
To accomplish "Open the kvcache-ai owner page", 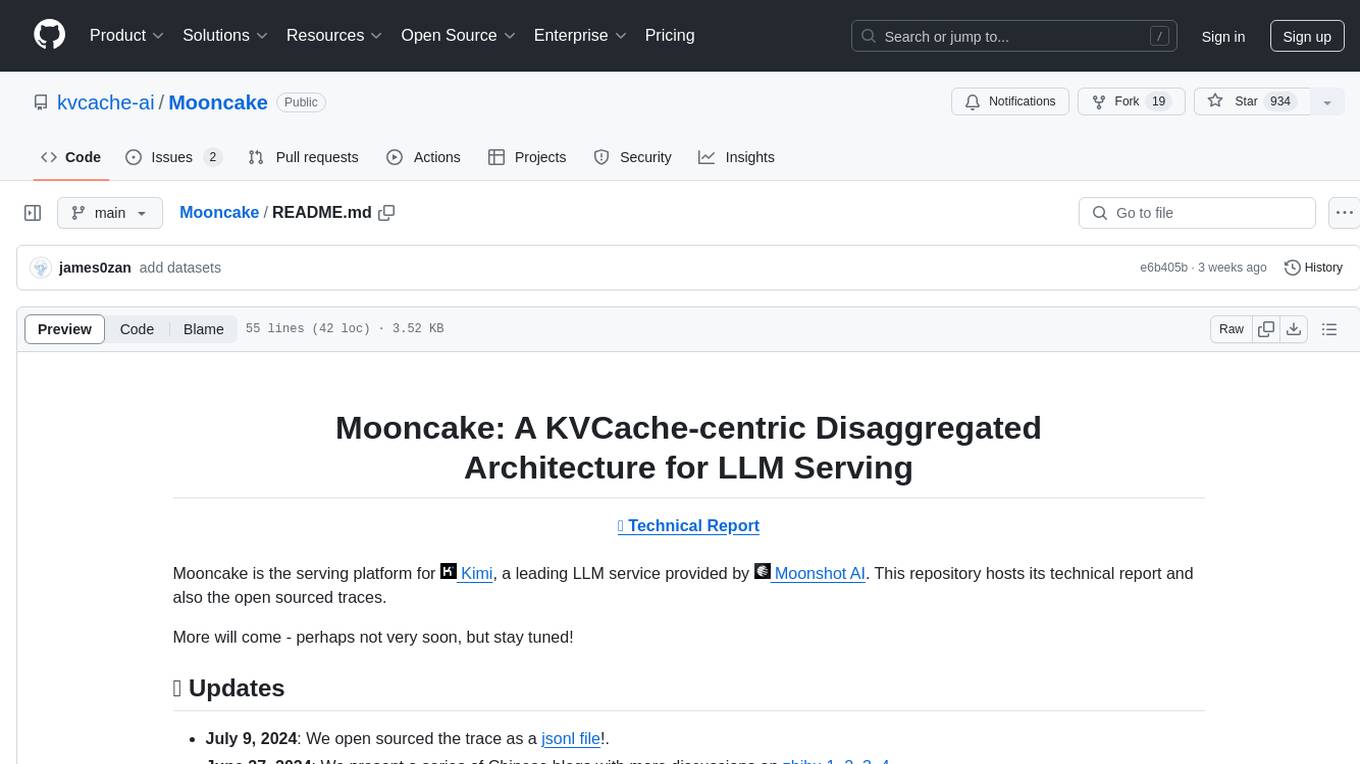I will tap(106, 102).
